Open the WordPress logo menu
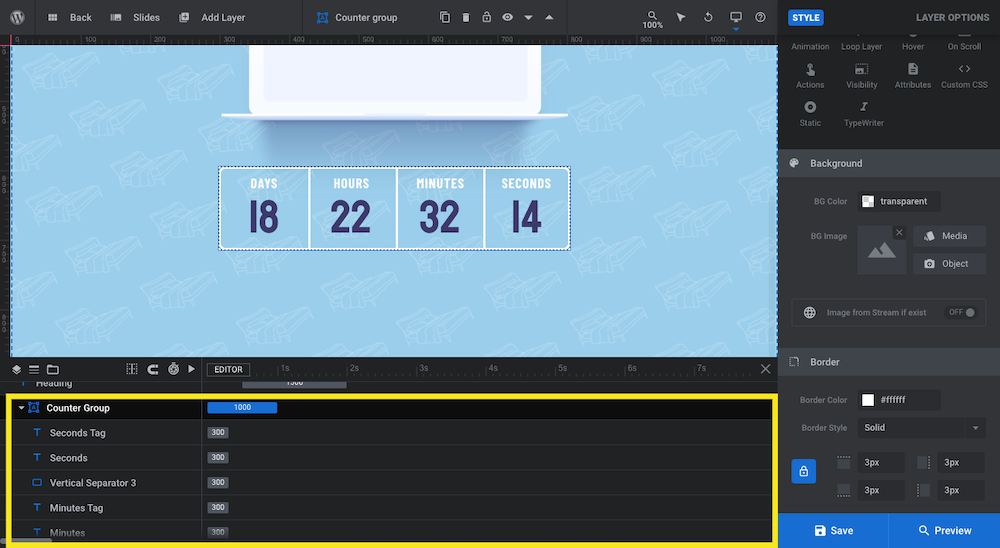 pyautogui.click(x=17, y=17)
